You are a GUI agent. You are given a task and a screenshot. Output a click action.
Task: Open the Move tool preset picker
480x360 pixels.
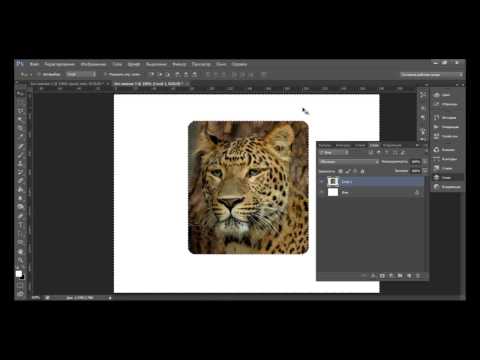26,74
